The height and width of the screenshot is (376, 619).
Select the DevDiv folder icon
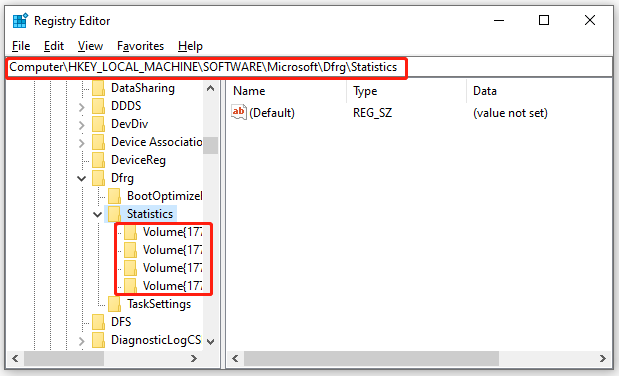(98, 124)
